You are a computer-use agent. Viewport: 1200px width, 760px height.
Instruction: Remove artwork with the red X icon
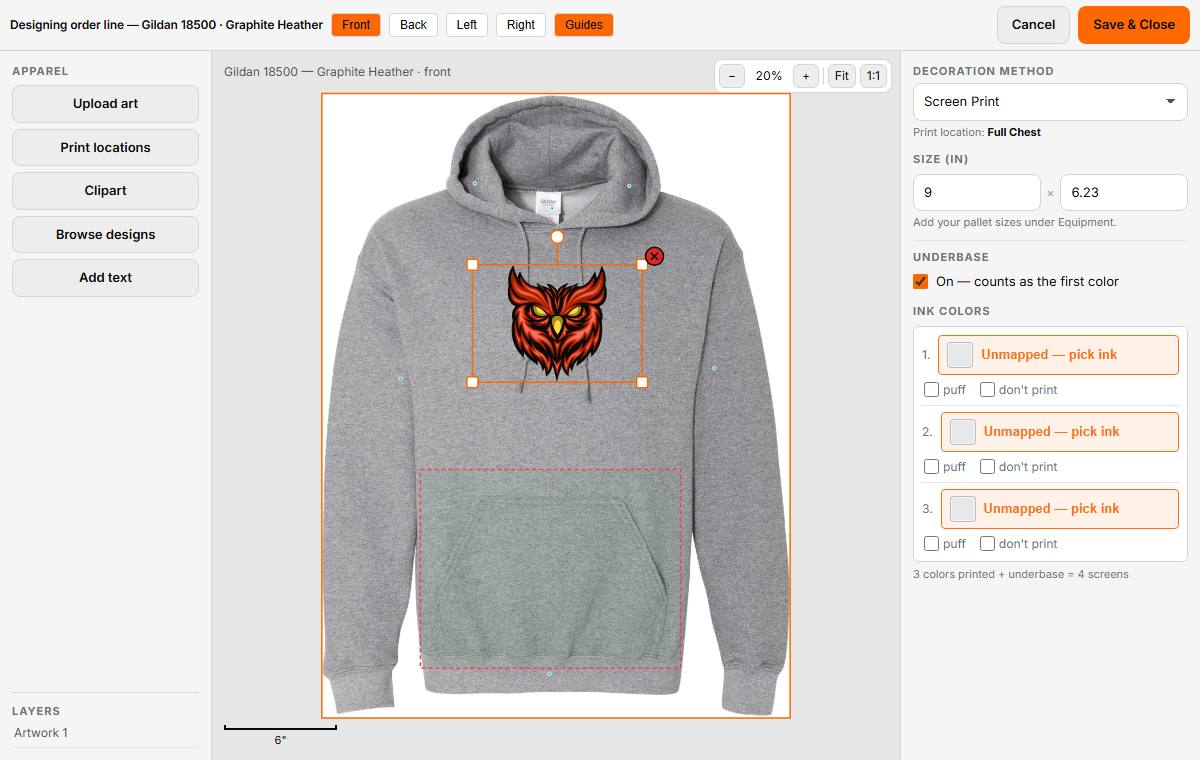pyautogui.click(x=654, y=257)
